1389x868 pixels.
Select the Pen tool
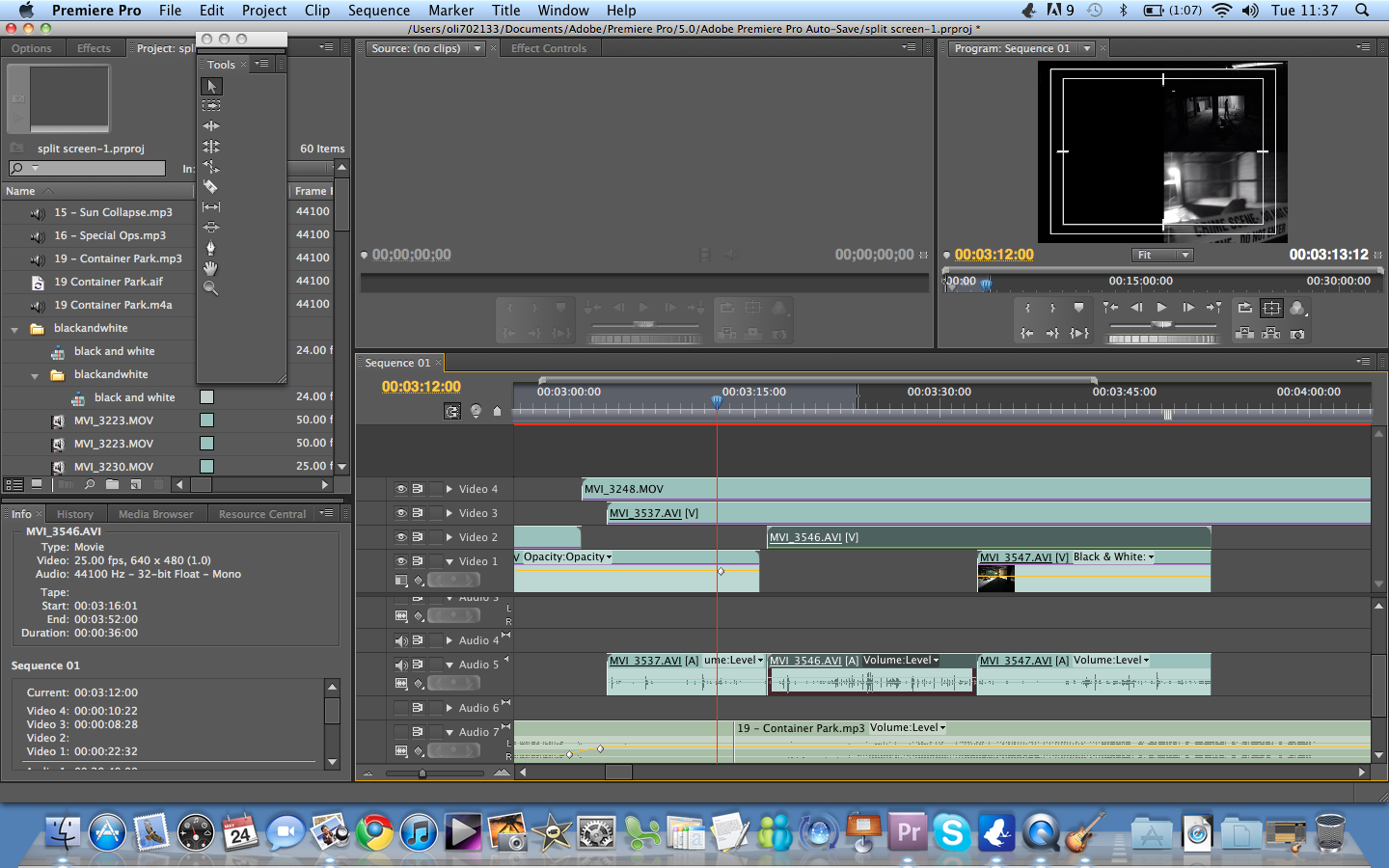(211, 248)
